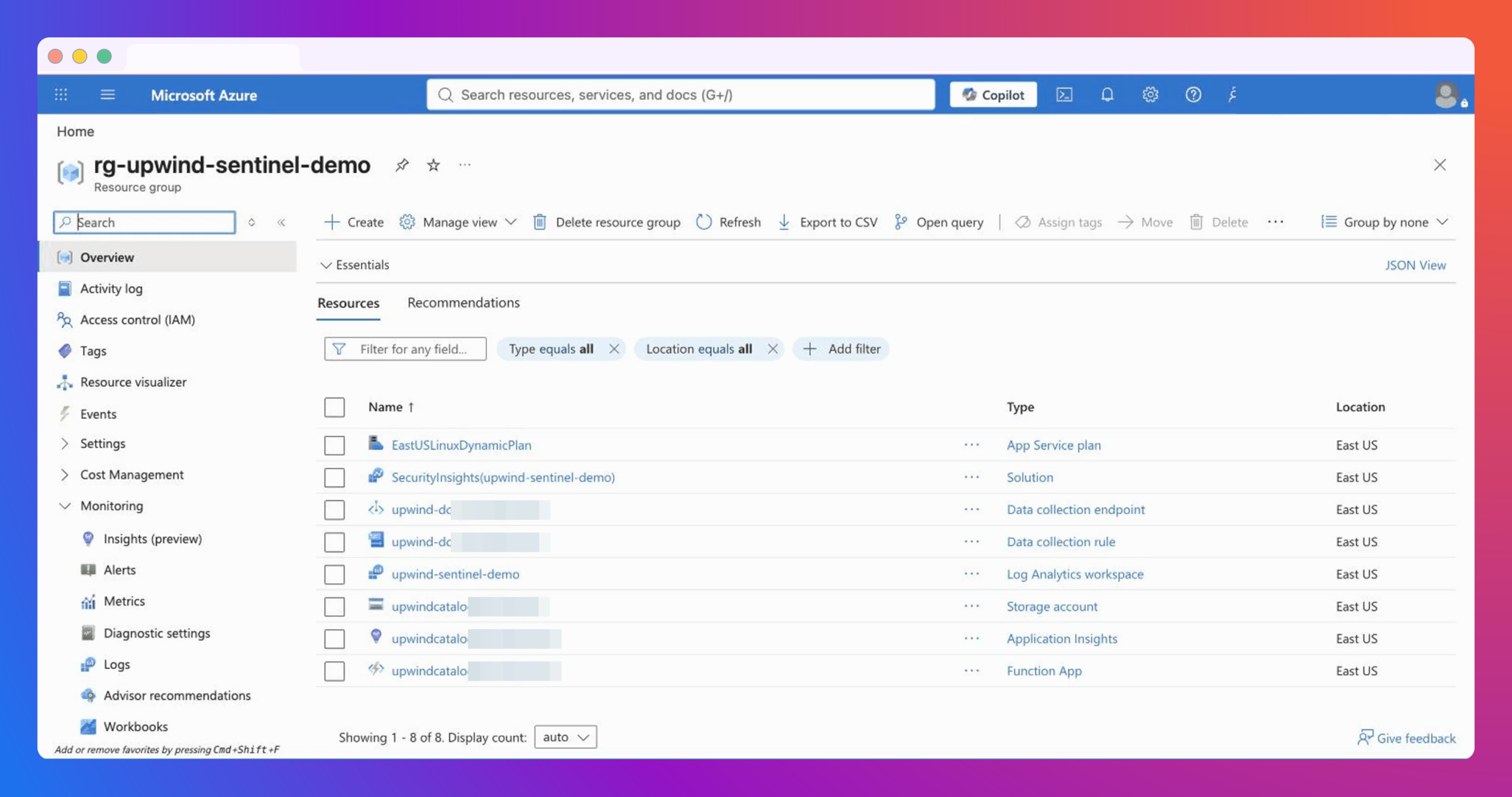Open portal settings gear icon
The image size is (1512, 797).
click(1150, 95)
